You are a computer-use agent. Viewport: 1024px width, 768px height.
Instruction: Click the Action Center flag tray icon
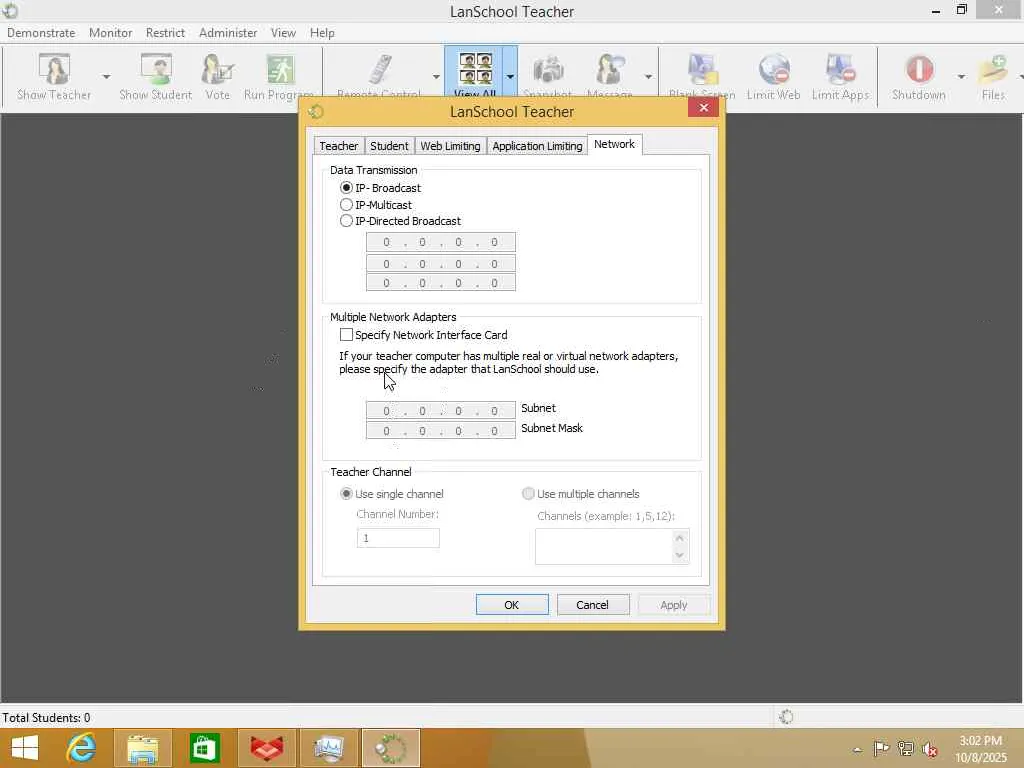881,748
